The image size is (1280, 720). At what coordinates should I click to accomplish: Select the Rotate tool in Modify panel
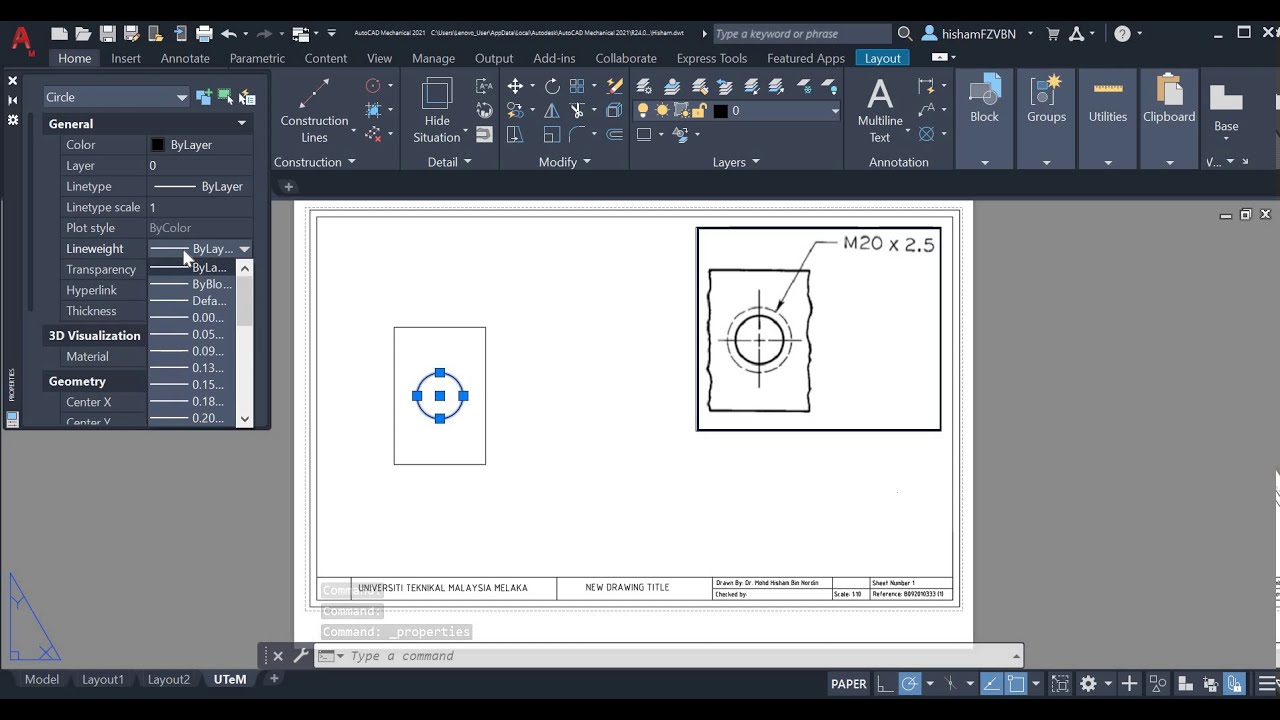(x=552, y=86)
